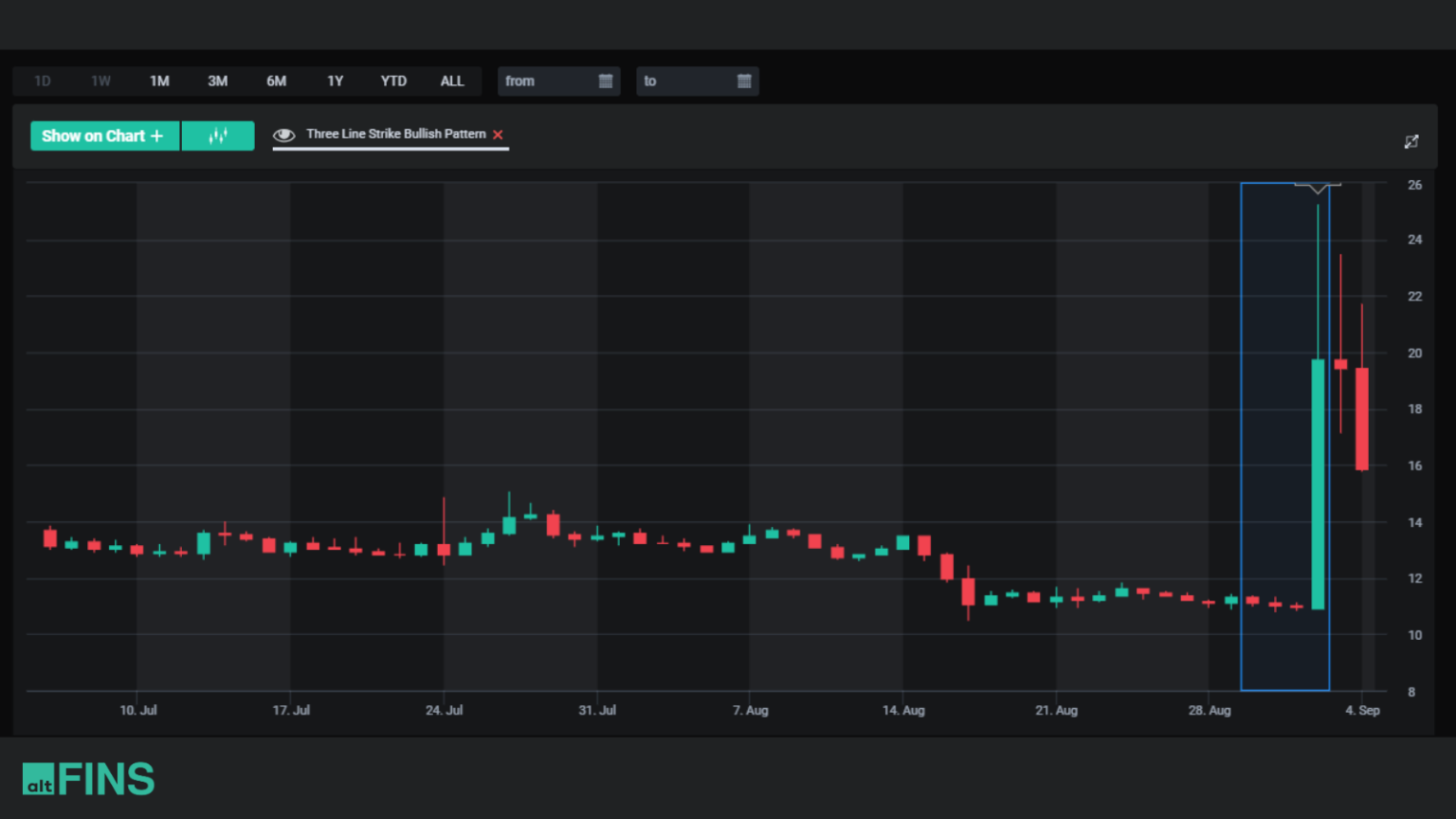Remove Three Line Strike Bullish Pattern with red X
This screenshot has width=1456, height=819.
(498, 135)
